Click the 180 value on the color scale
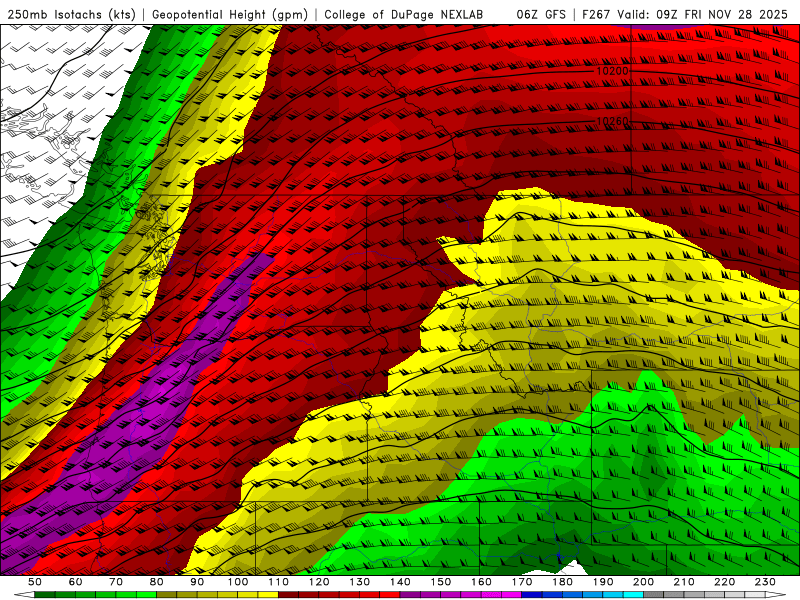 tap(562, 582)
